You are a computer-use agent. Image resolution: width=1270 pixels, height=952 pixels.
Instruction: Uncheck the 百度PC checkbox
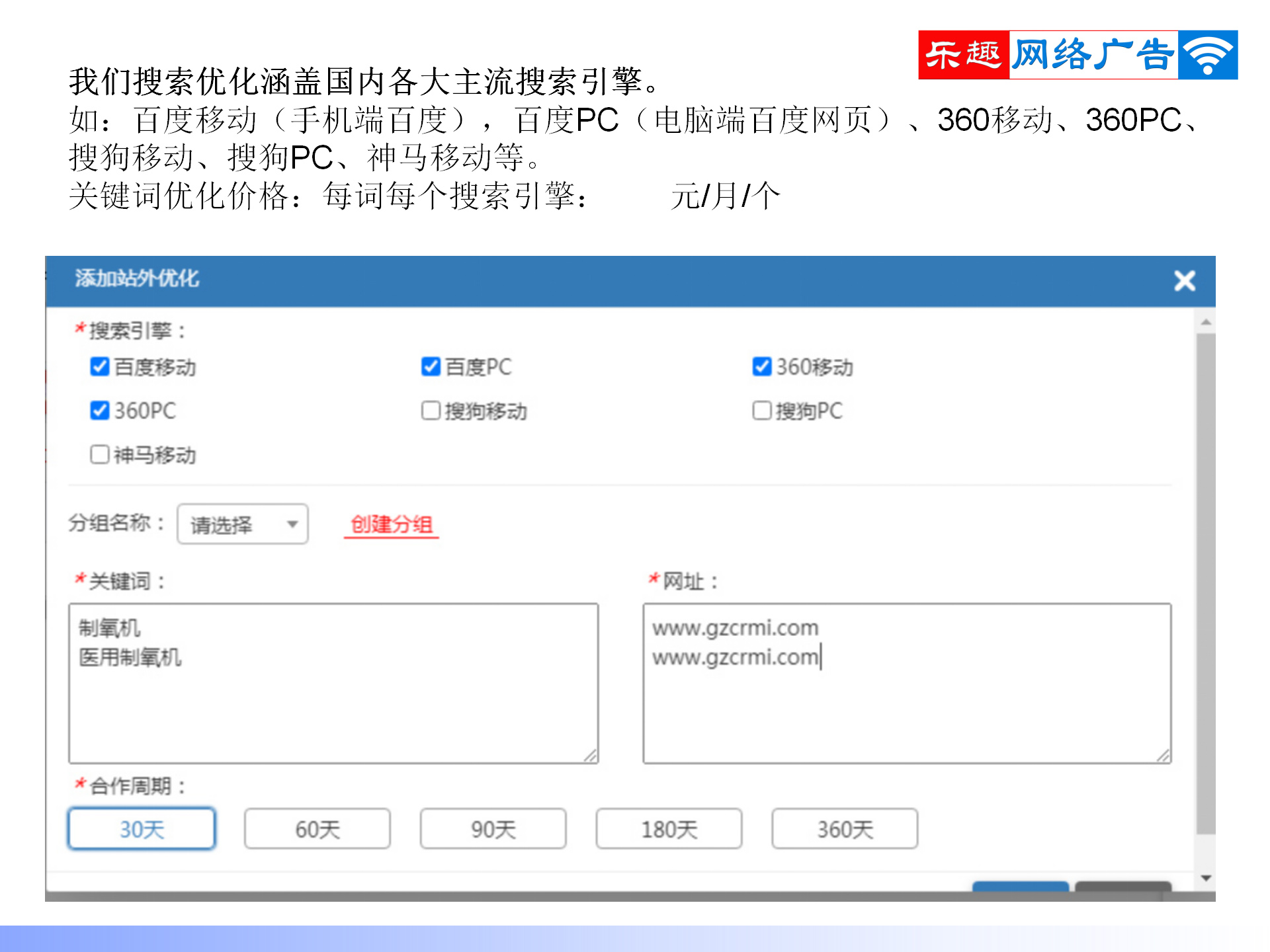click(431, 366)
